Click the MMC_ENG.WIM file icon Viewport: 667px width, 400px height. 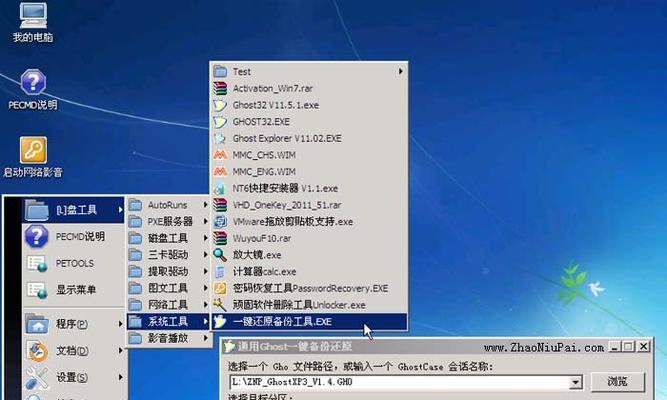(220, 171)
